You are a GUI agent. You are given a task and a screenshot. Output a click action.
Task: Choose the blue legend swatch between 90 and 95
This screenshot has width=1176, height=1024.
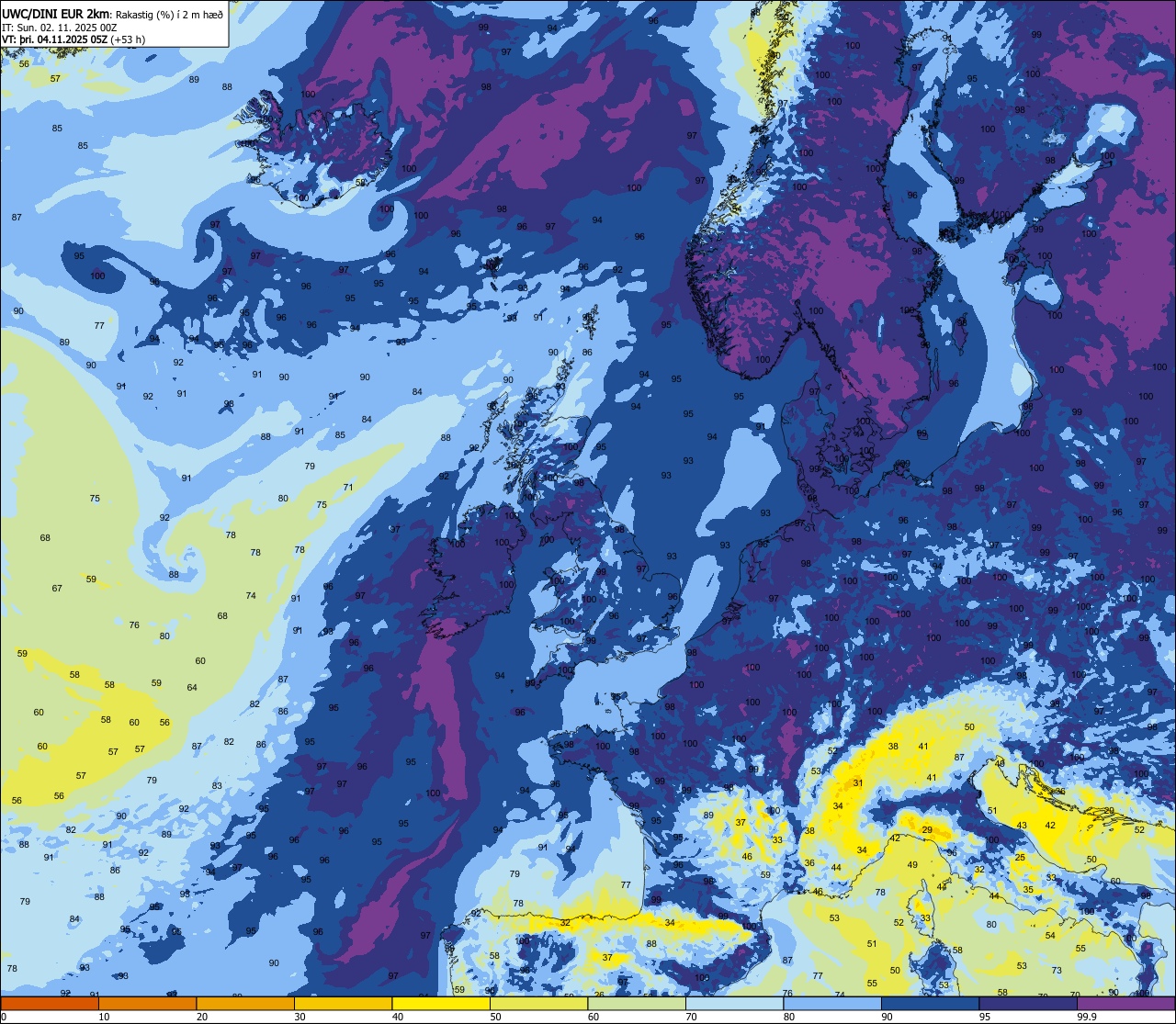pyautogui.click(x=930, y=1004)
